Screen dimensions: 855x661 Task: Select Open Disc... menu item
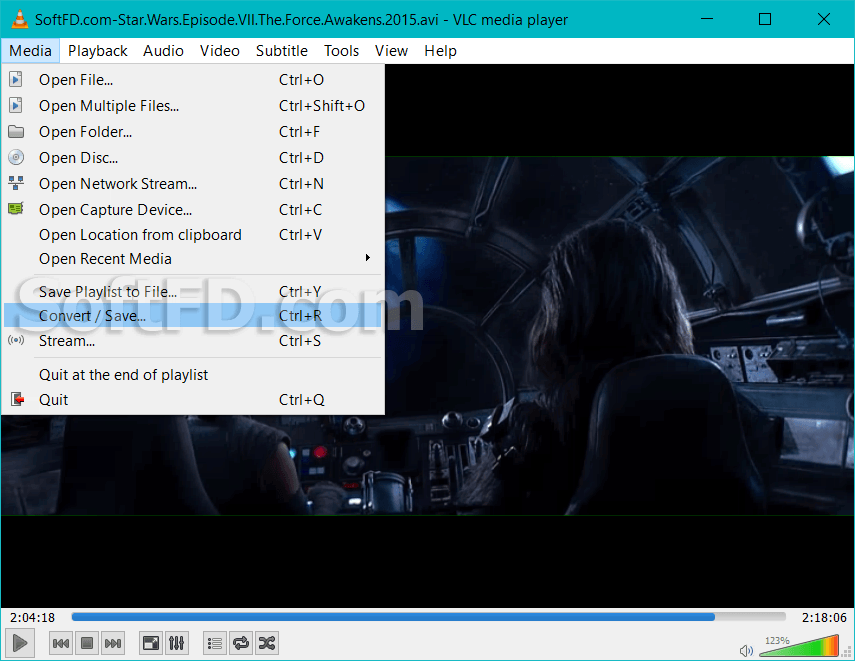click(x=193, y=158)
